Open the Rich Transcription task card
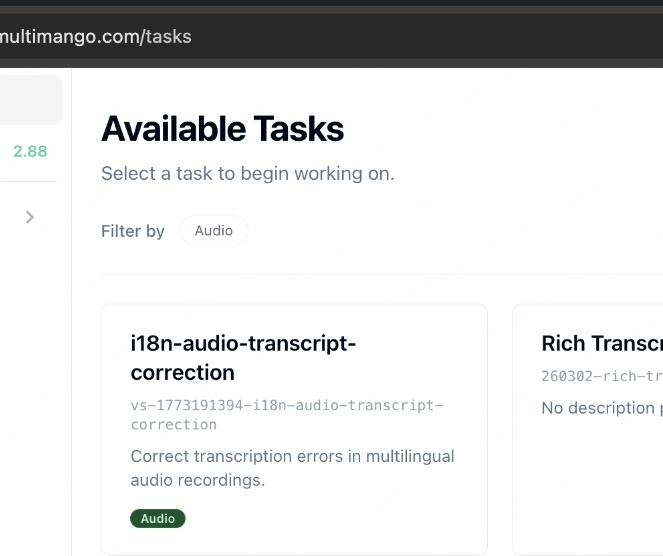 point(588,429)
